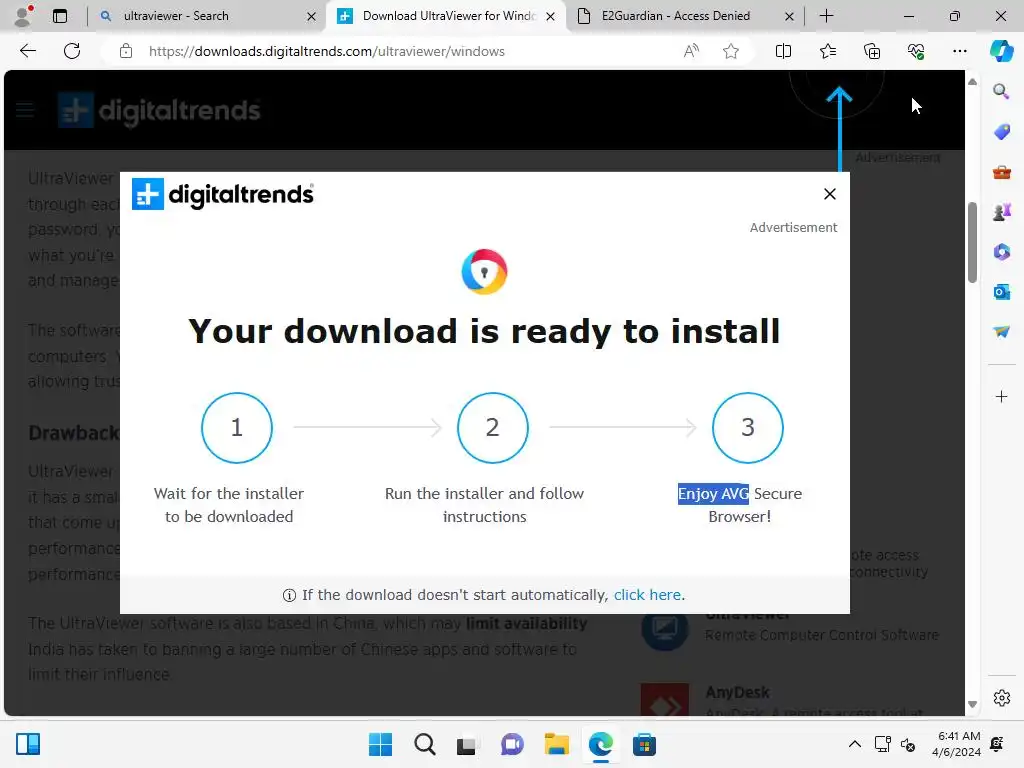
Task: Click 'Wait for the installer to be downloaded' text
Action: coord(229,505)
